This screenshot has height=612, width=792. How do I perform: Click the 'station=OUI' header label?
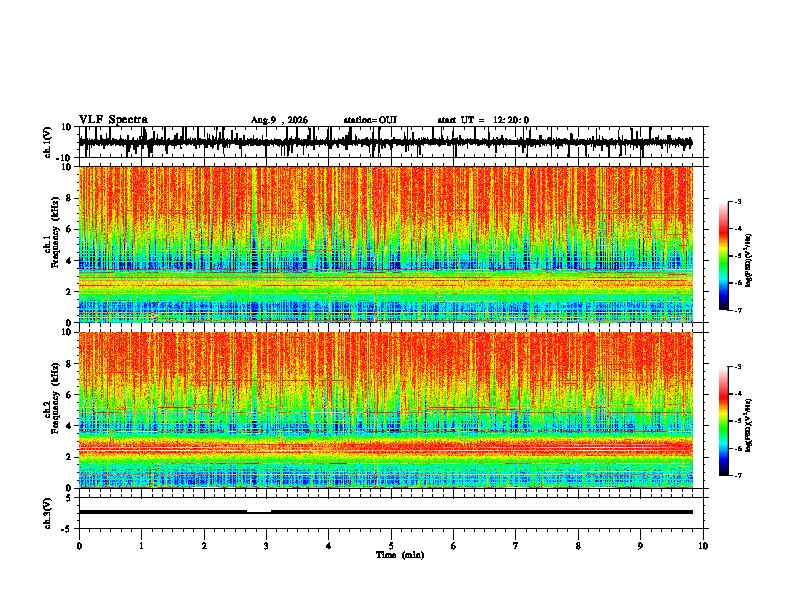(370, 120)
